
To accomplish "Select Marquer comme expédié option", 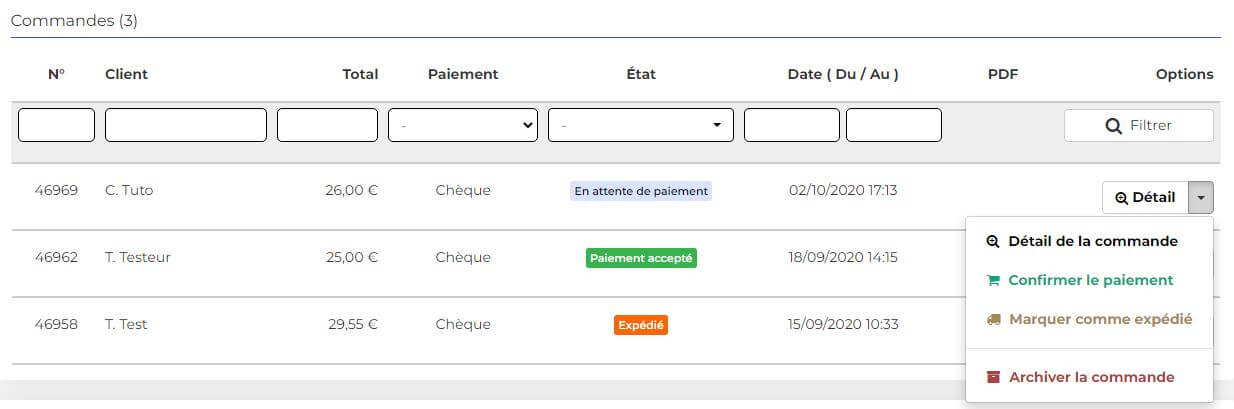I will click(x=1089, y=319).
